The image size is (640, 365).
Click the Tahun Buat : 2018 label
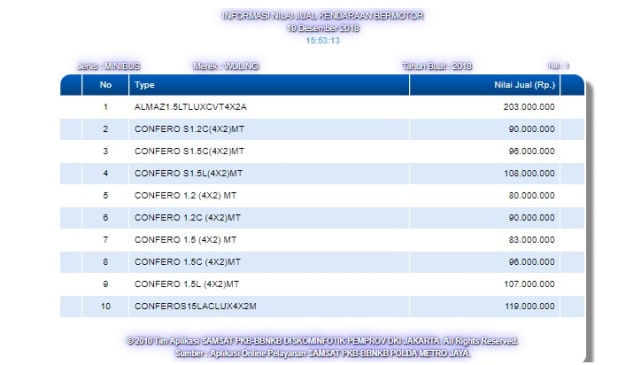[437, 66]
